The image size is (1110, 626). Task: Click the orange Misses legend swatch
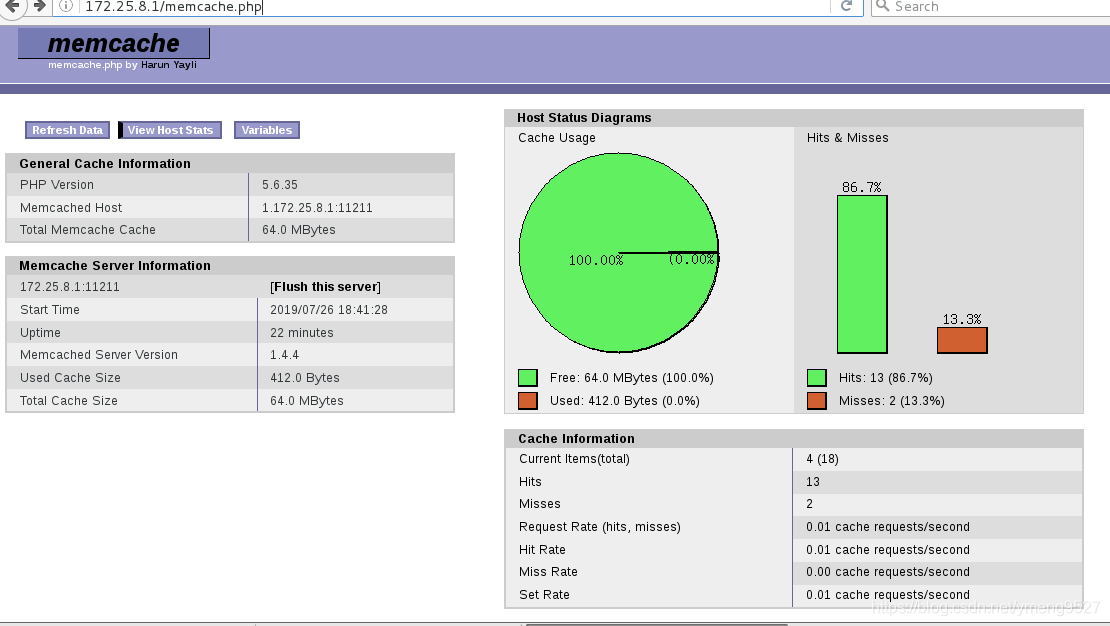pos(816,401)
